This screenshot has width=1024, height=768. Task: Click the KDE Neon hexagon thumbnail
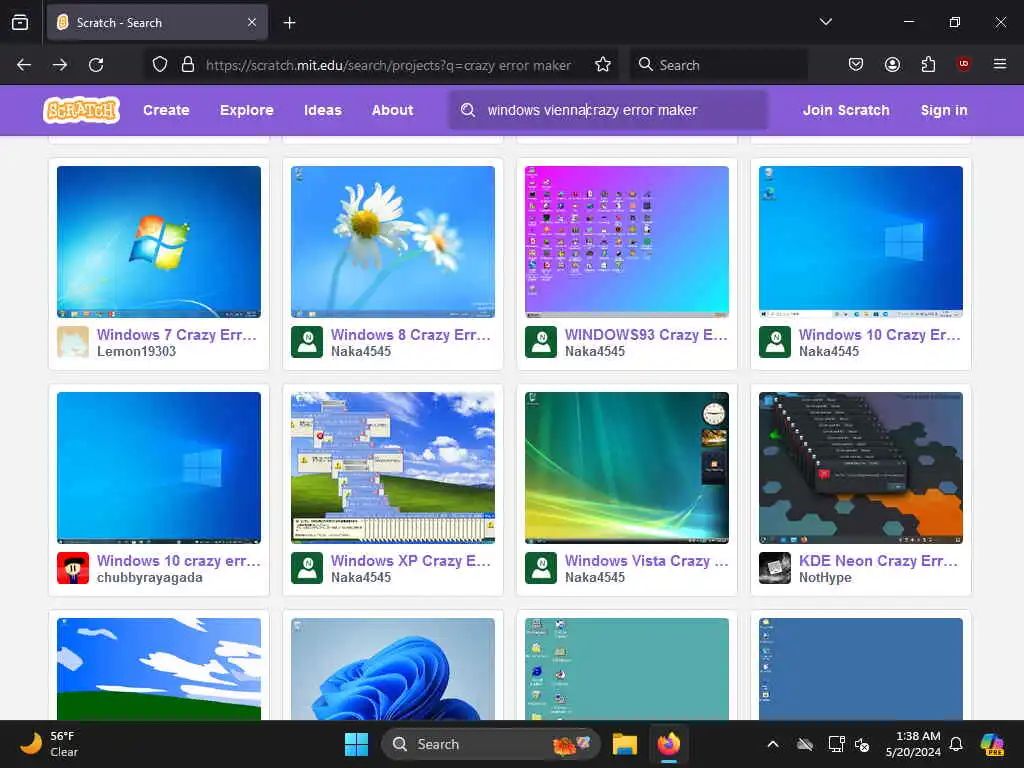[x=861, y=468]
